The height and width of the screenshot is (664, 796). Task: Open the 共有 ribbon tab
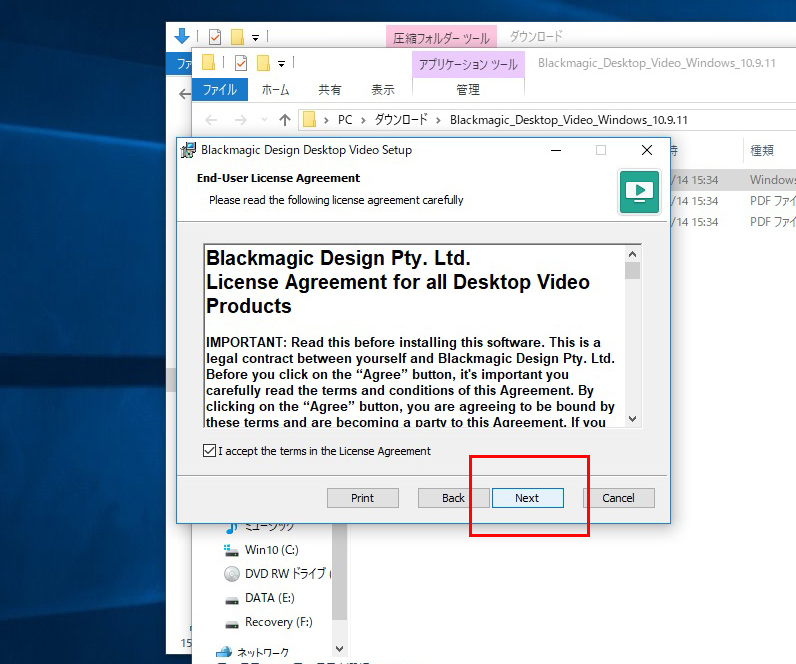click(x=329, y=90)
